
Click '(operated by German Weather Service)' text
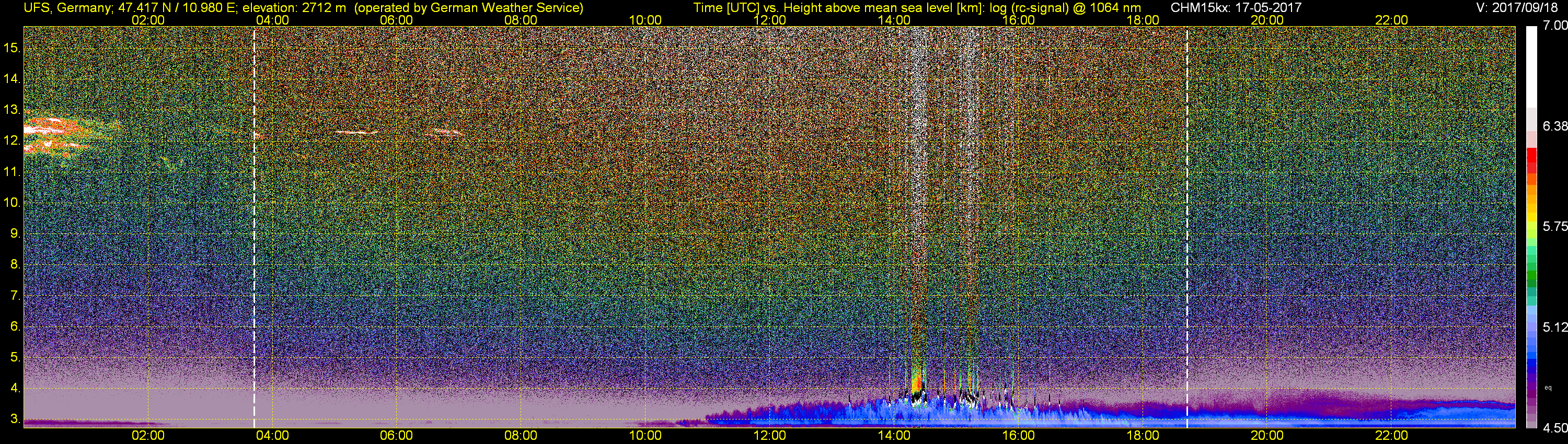tap(469, 8)
